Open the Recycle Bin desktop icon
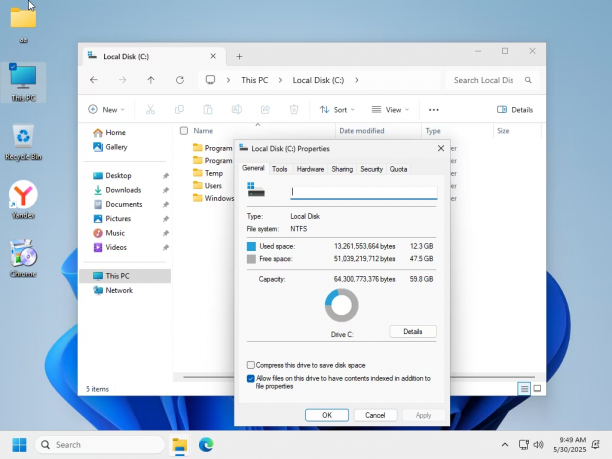The width and height of the screenshot is (612, 459). [23, 142]
